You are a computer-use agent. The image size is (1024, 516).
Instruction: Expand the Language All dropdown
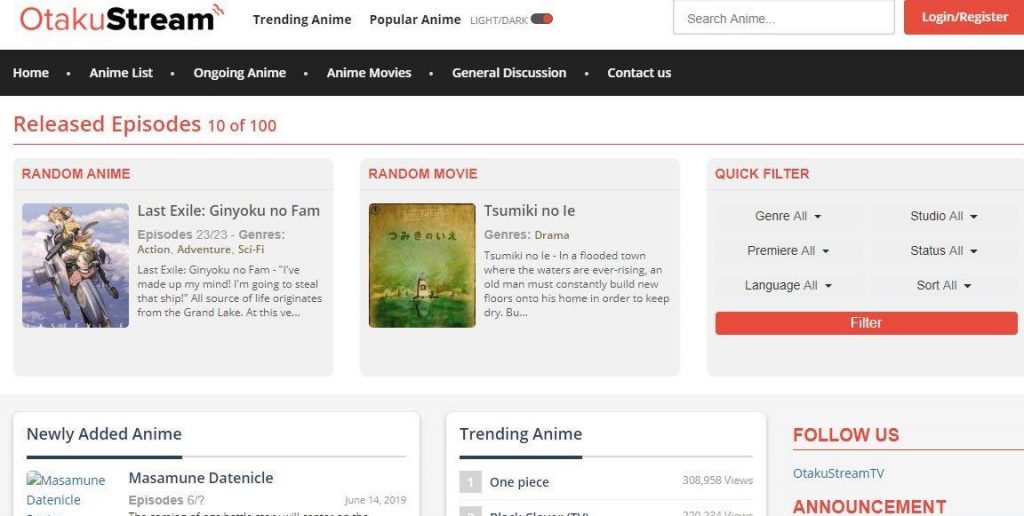(x=788, y=285)
